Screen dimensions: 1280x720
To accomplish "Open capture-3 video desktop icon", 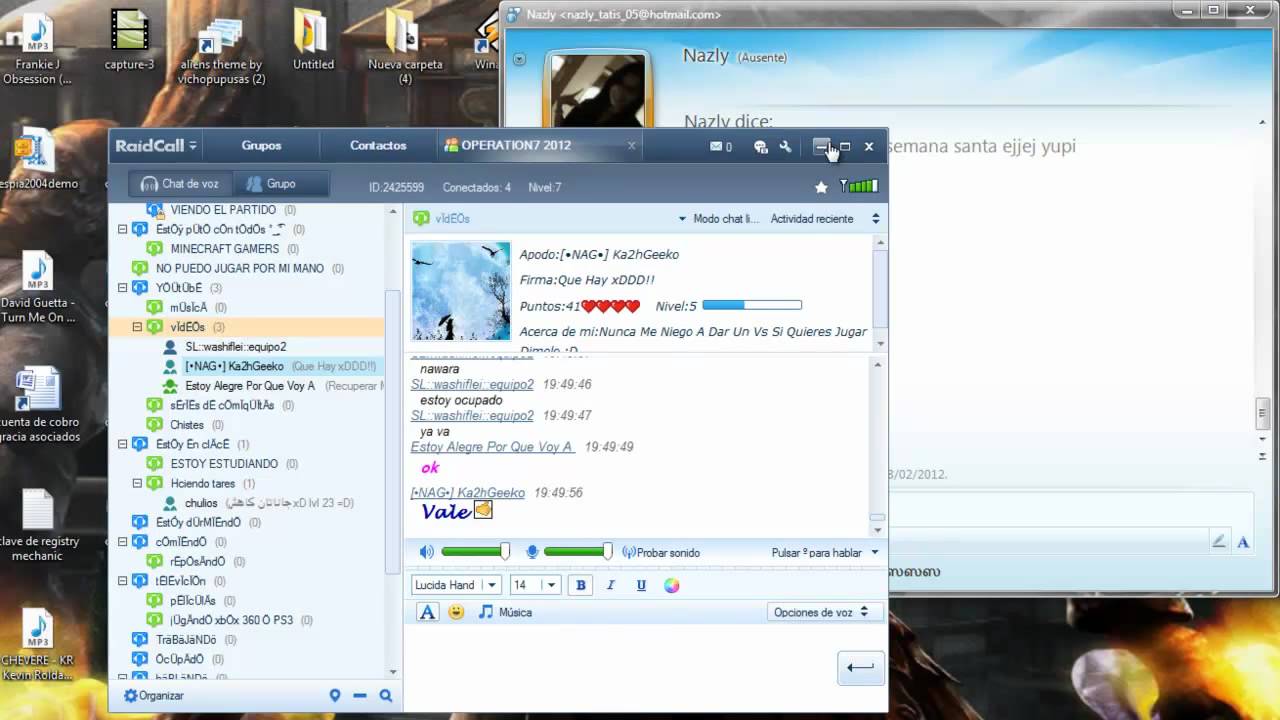I will click(x=129, y=41).
